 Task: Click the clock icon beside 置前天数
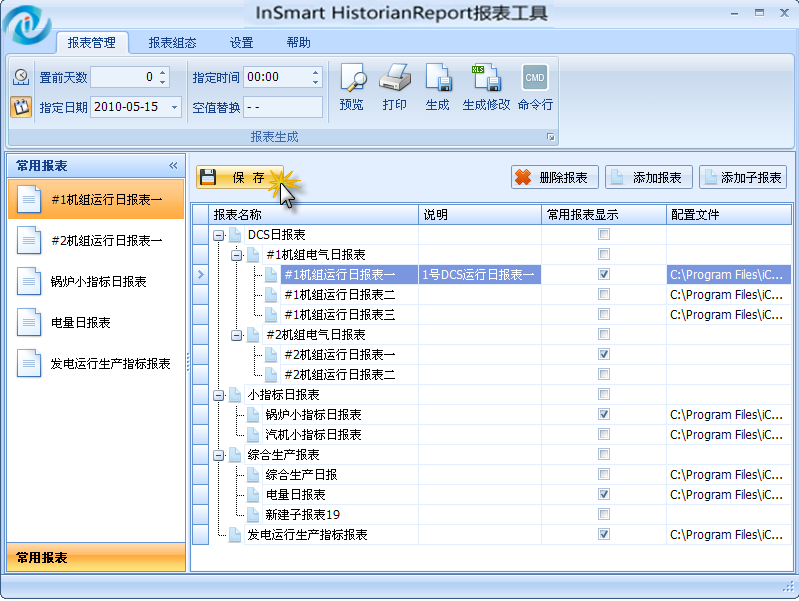pos(21,77)
